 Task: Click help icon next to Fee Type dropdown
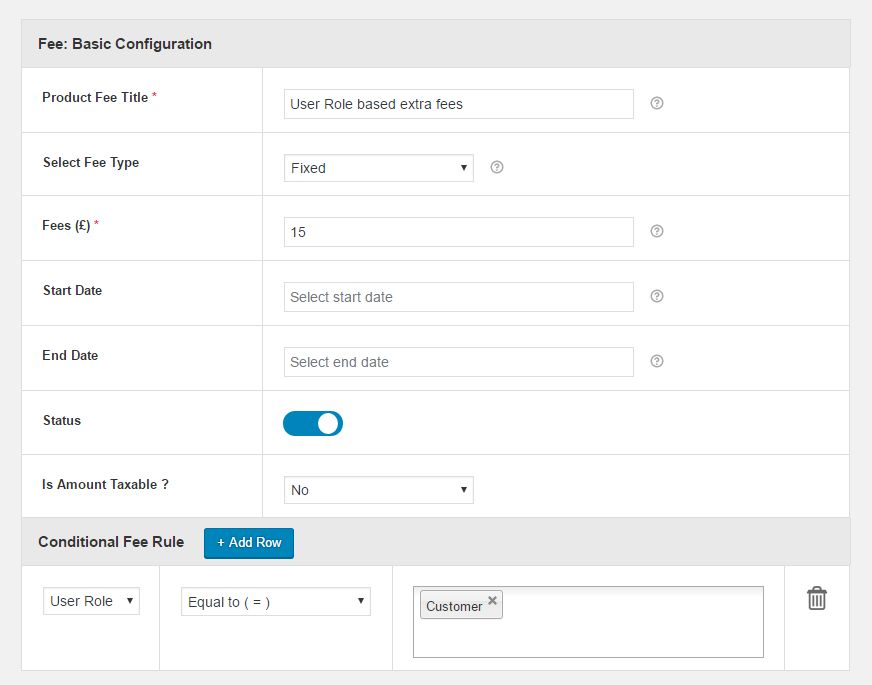pos(497,167)
